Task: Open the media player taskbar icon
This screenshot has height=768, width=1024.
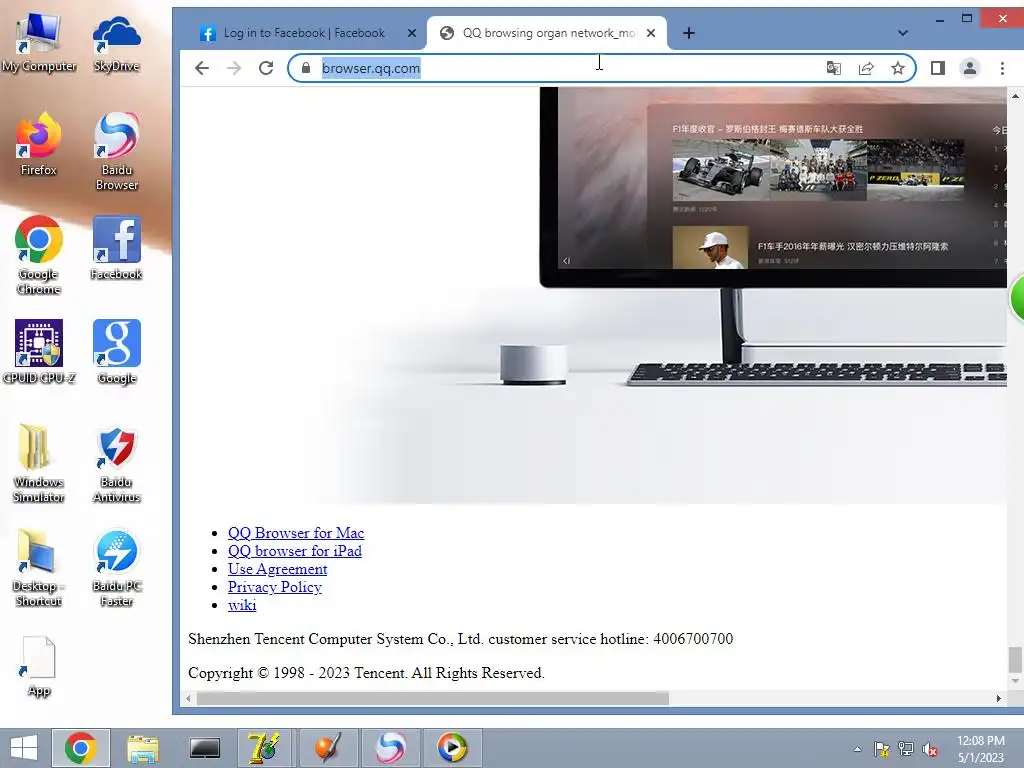Action: pyautogui.click(x=452, y=748)
